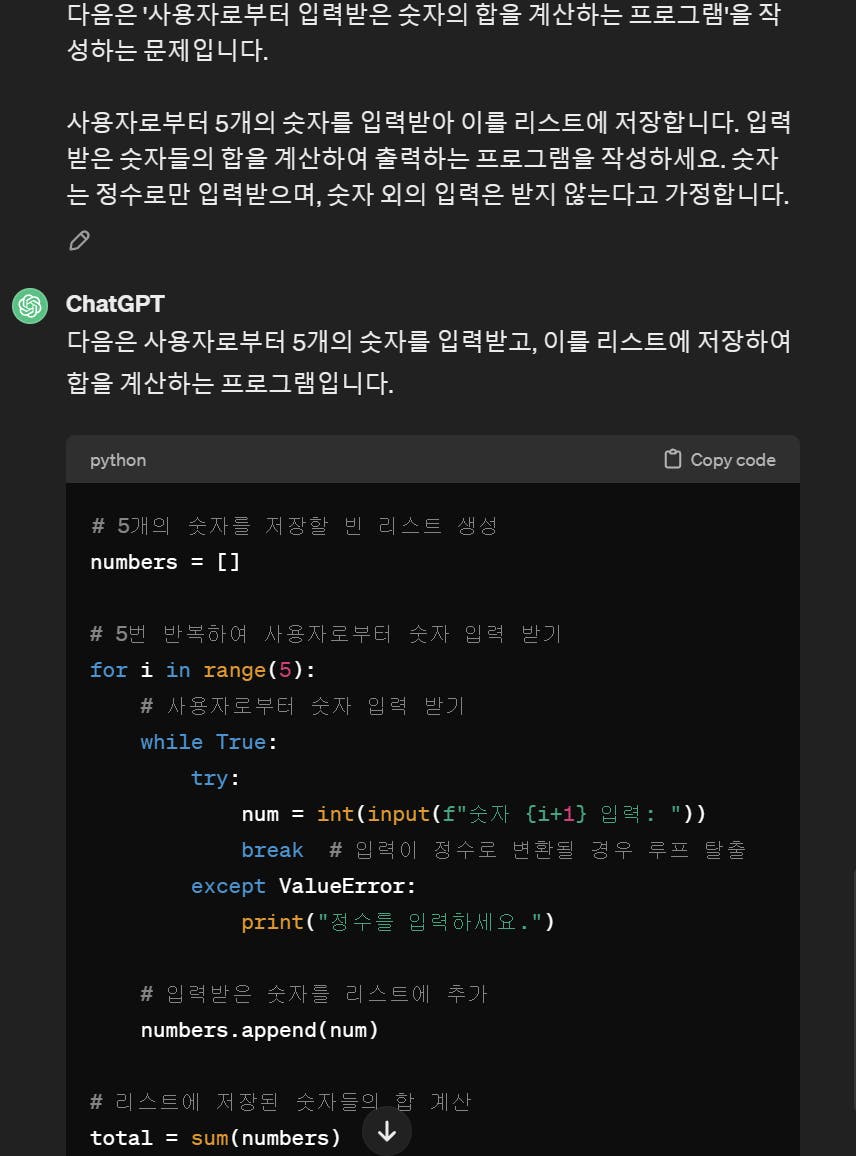Click the "# 5개의 숫자를 저장할 빈 리스트 생성" comment

(294, 526)
